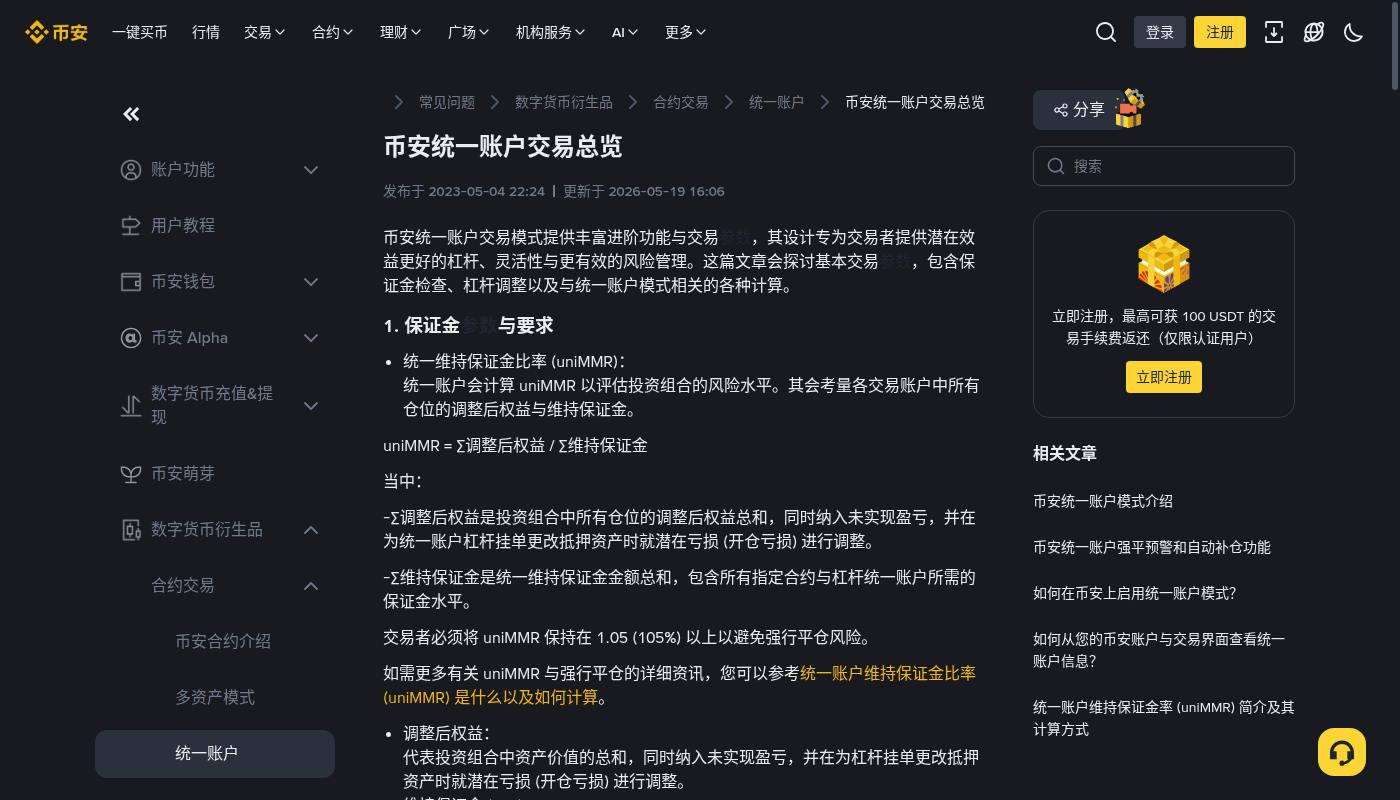Click the 币安 Alpha icon
Screen dimensions: 1400x800
tap(131, 338)
